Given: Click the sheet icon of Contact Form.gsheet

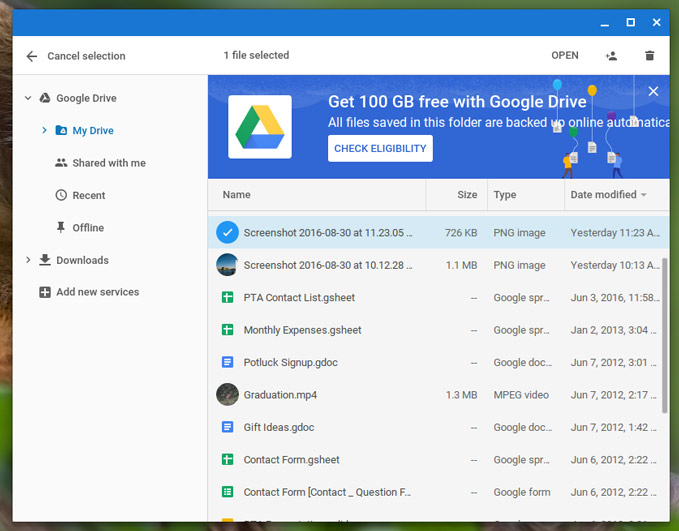Looking at the screenshot, I should pos(227,460).
